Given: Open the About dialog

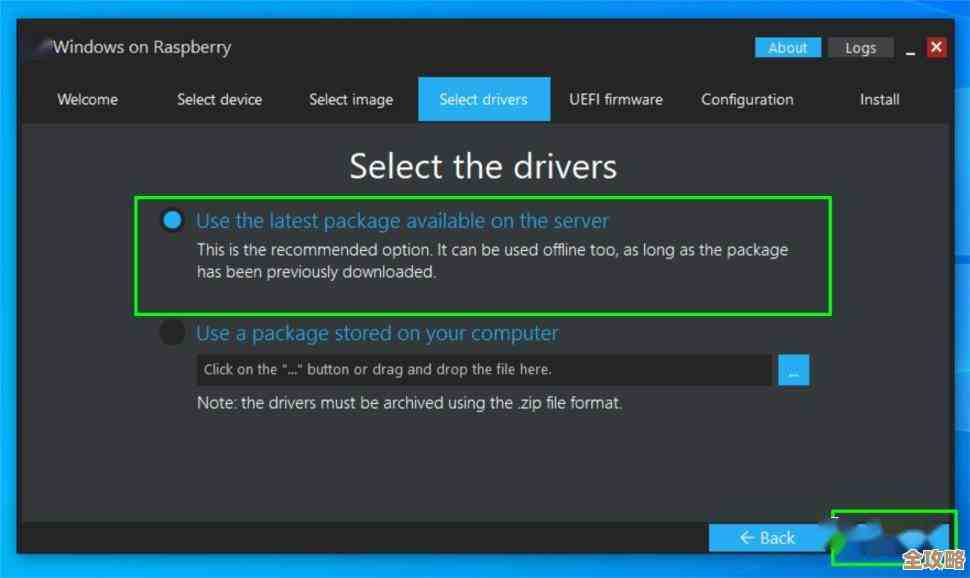Looking at the screenshot, I should coord(787,47).
